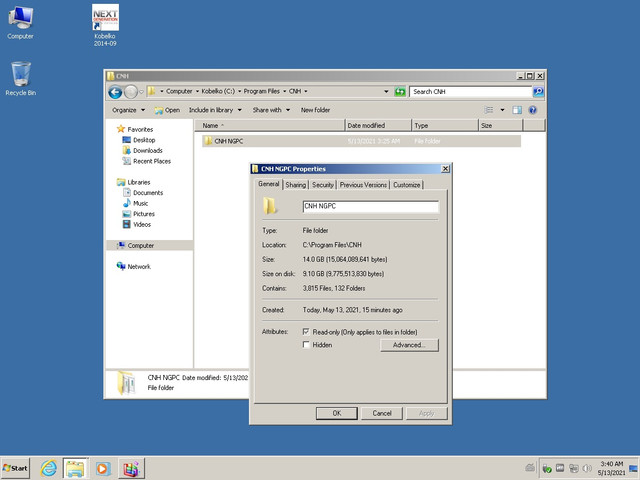Click the taskbar clock showing 3:40 AM

611,468
